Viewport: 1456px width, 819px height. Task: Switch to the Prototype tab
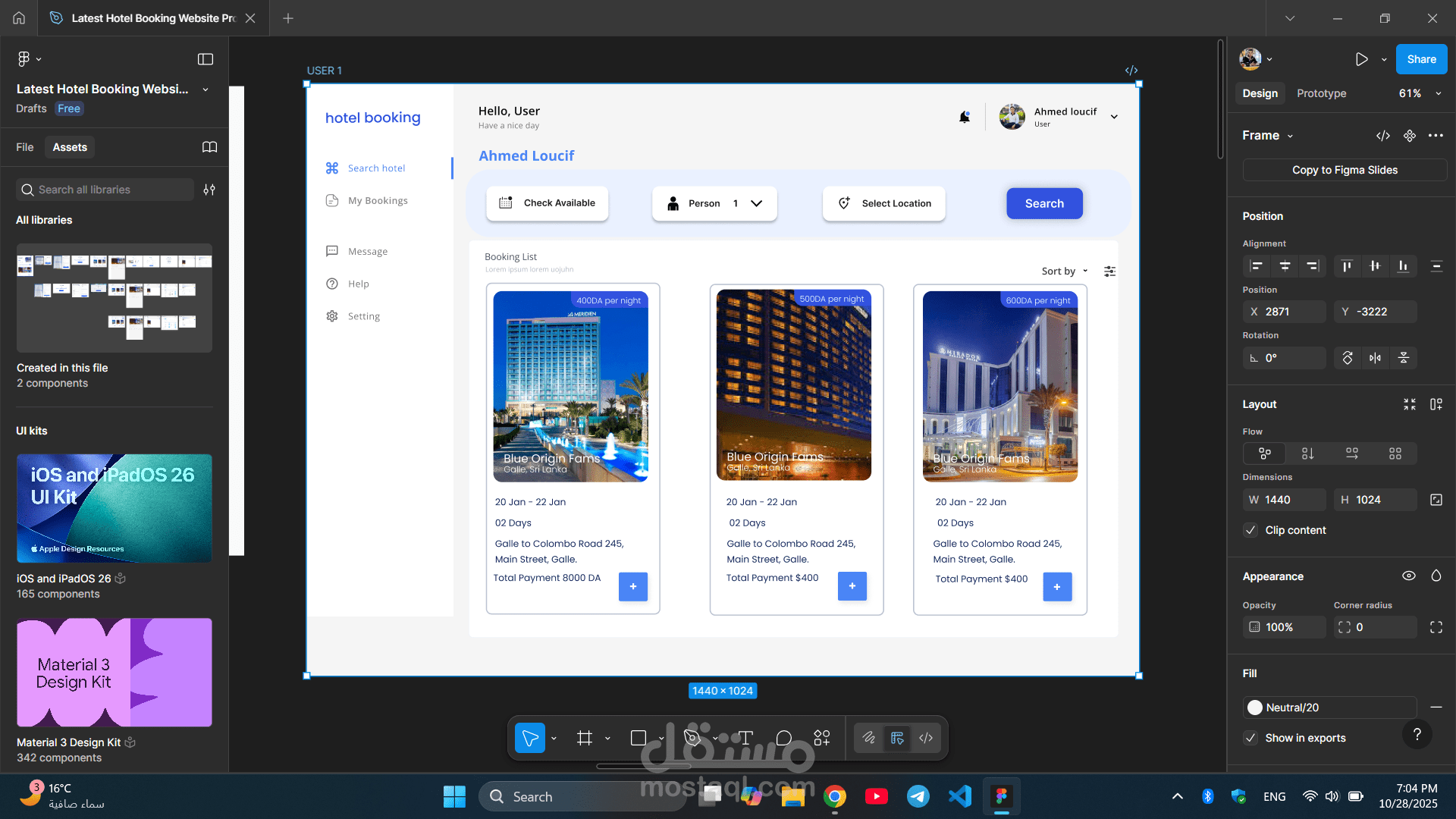pyautogui.click(x=1320, y=93)
